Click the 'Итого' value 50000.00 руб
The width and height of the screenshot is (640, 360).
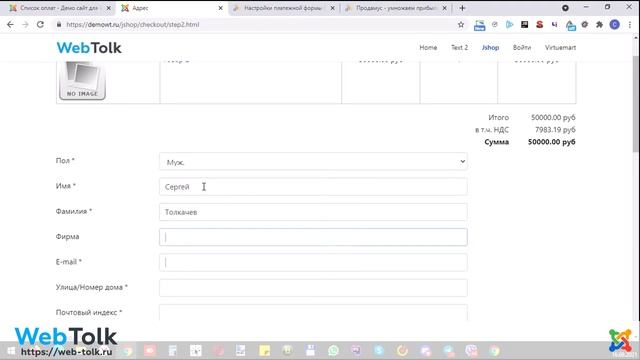(x=553, y=118)
